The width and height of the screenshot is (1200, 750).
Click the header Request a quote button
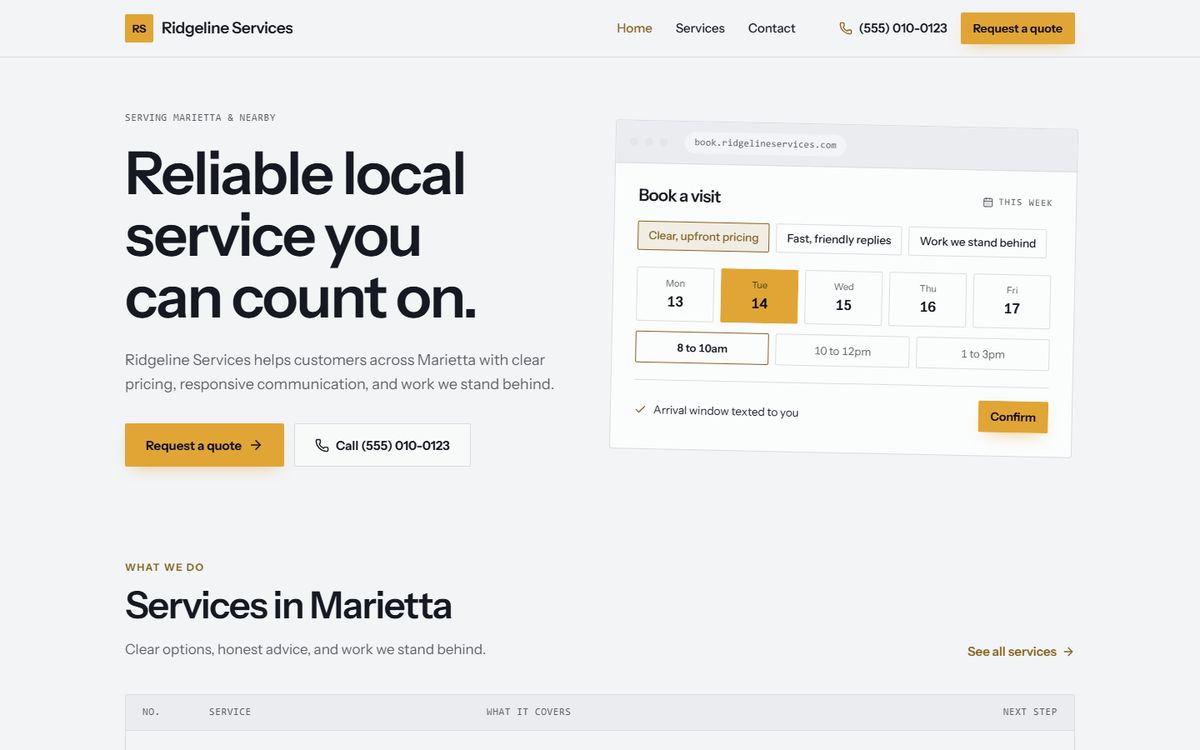click(x=1018, y=28)
